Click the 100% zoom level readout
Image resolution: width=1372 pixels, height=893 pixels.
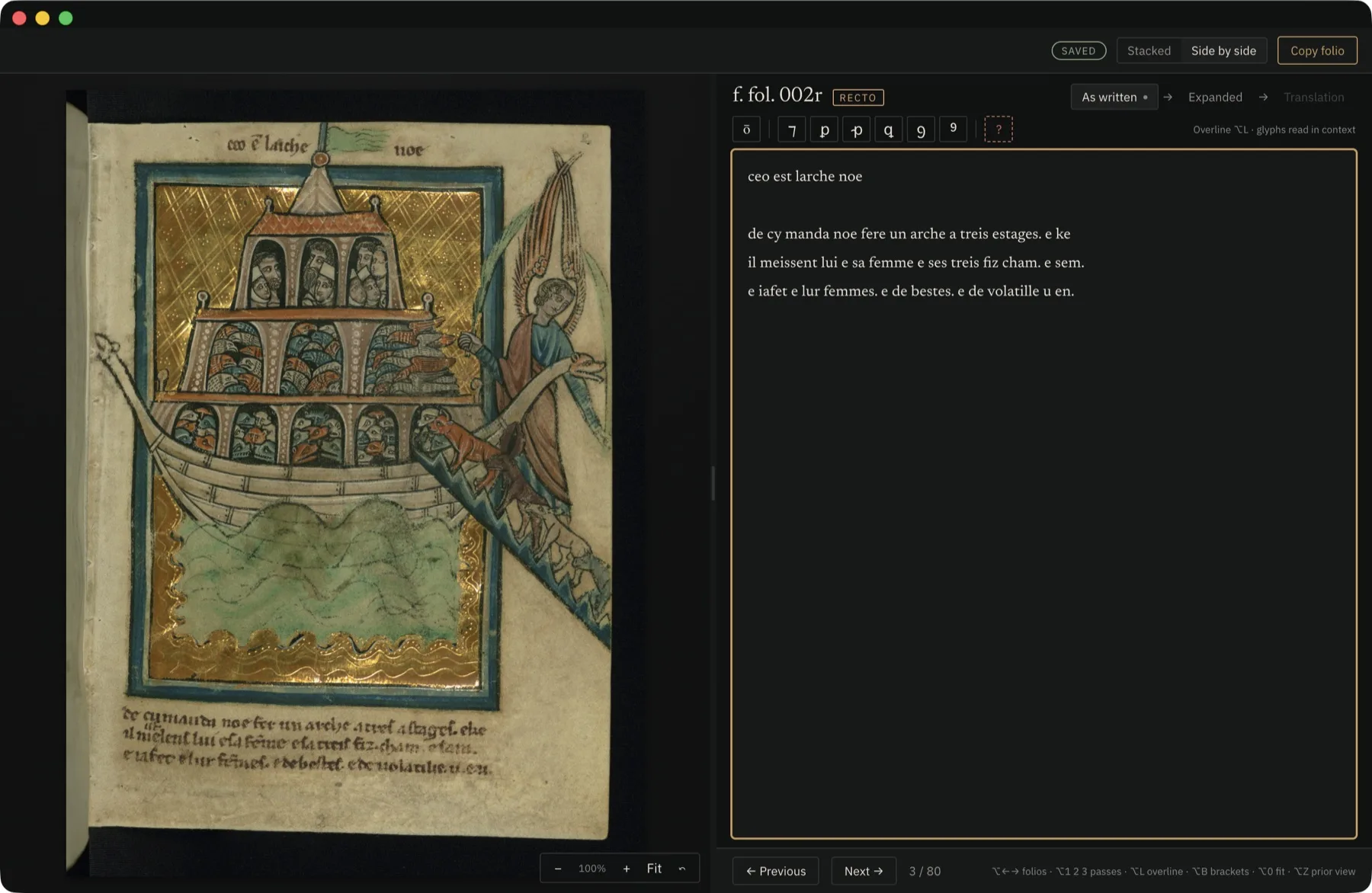(x=592, y=869)
